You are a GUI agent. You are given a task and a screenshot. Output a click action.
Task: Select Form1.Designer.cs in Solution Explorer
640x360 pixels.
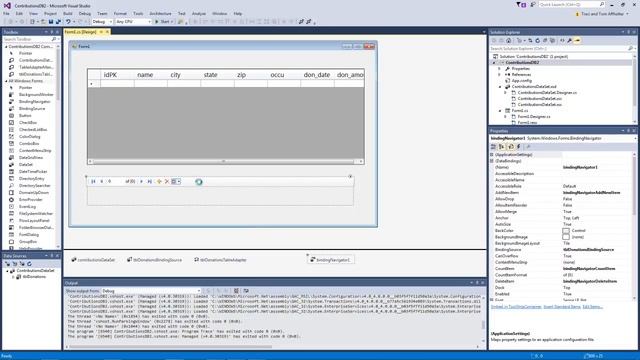tap(533, 117)
